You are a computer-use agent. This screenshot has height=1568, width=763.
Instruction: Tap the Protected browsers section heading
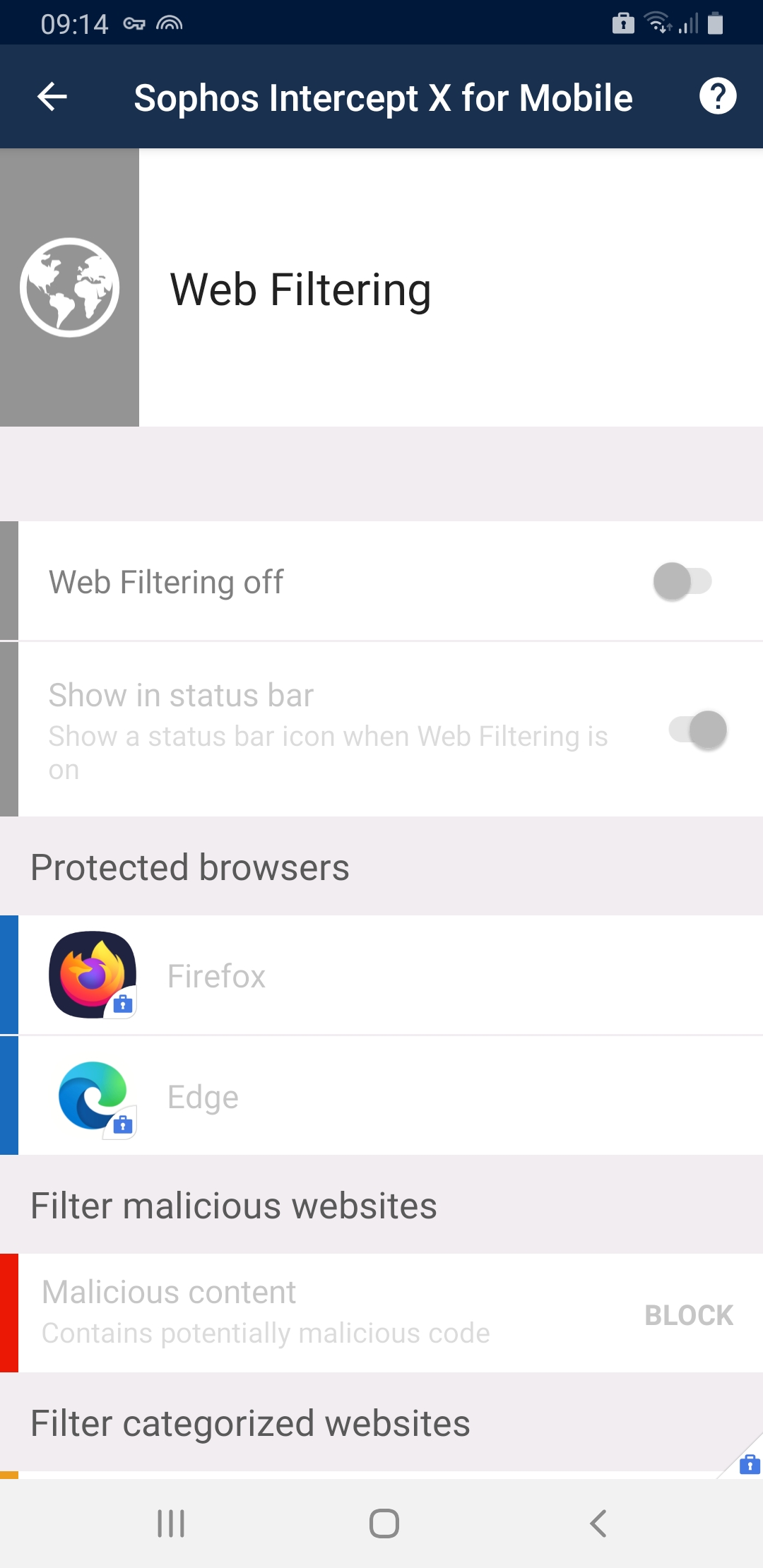pyautogui.click(x=190, y=867)
